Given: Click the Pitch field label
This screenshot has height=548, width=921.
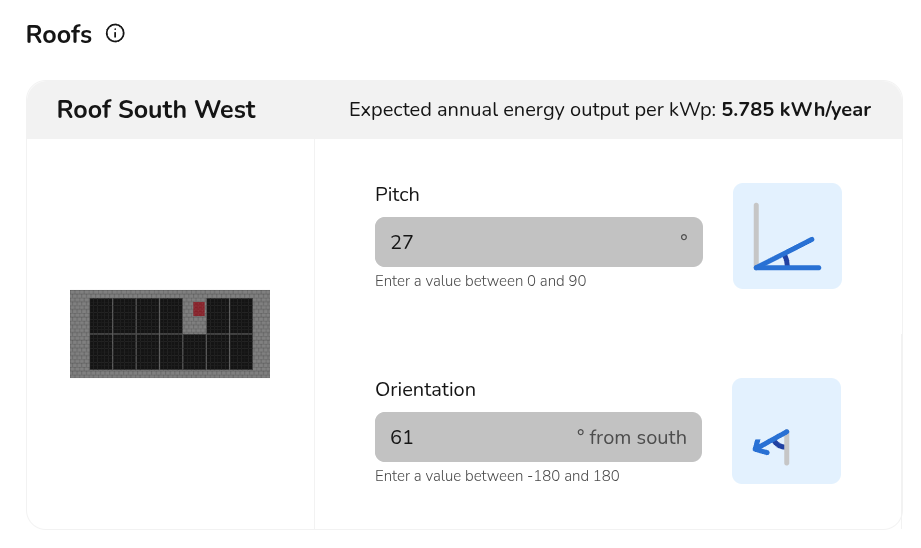Looking at the screenshot, I should pyautogui.click(x=397, y=194).
